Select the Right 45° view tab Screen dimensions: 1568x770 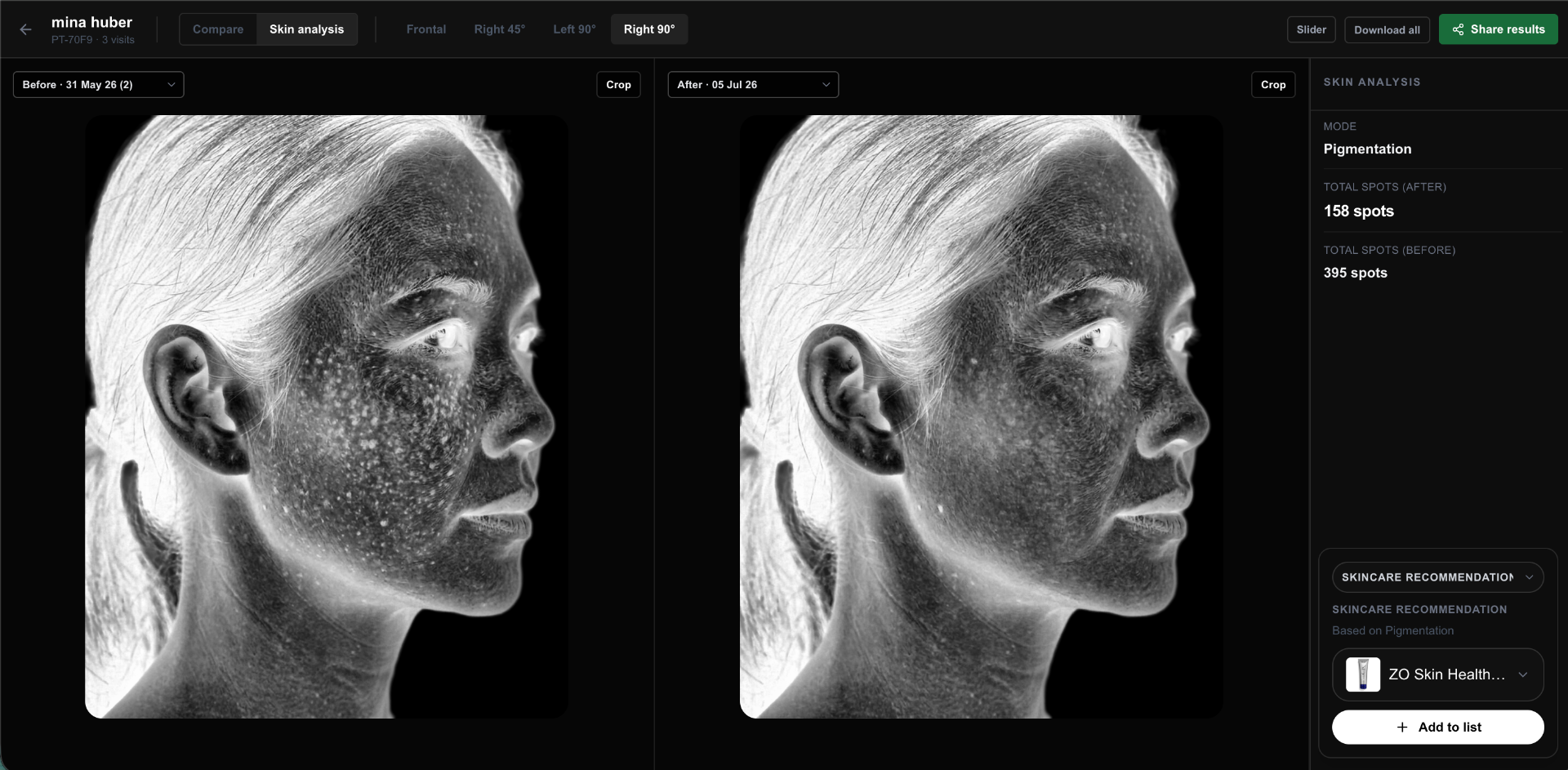point(500,29)
